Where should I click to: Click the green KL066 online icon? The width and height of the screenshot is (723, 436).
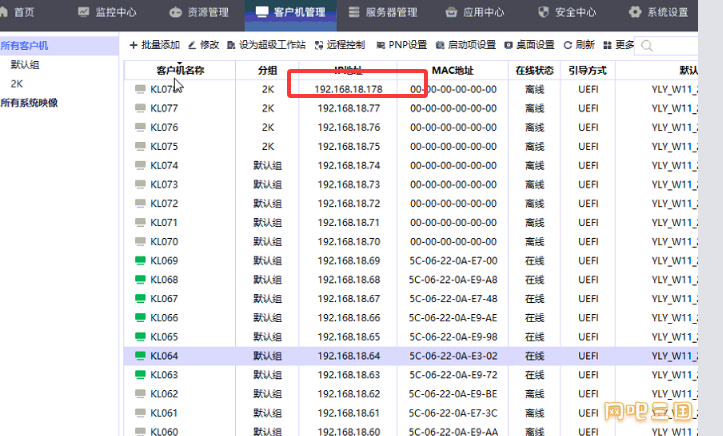(140, 318)
